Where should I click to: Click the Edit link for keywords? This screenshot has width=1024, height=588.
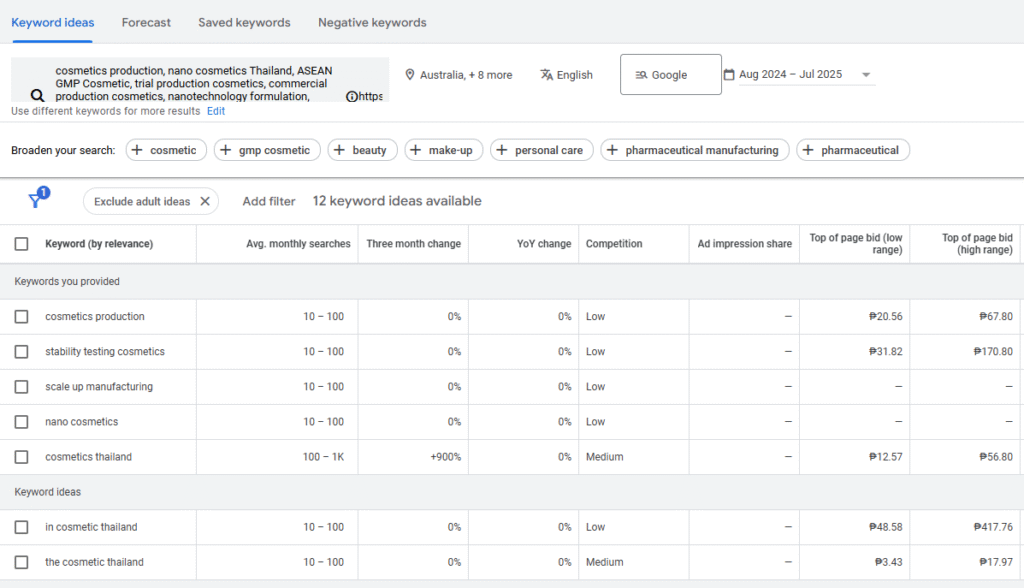coord(216,111)
